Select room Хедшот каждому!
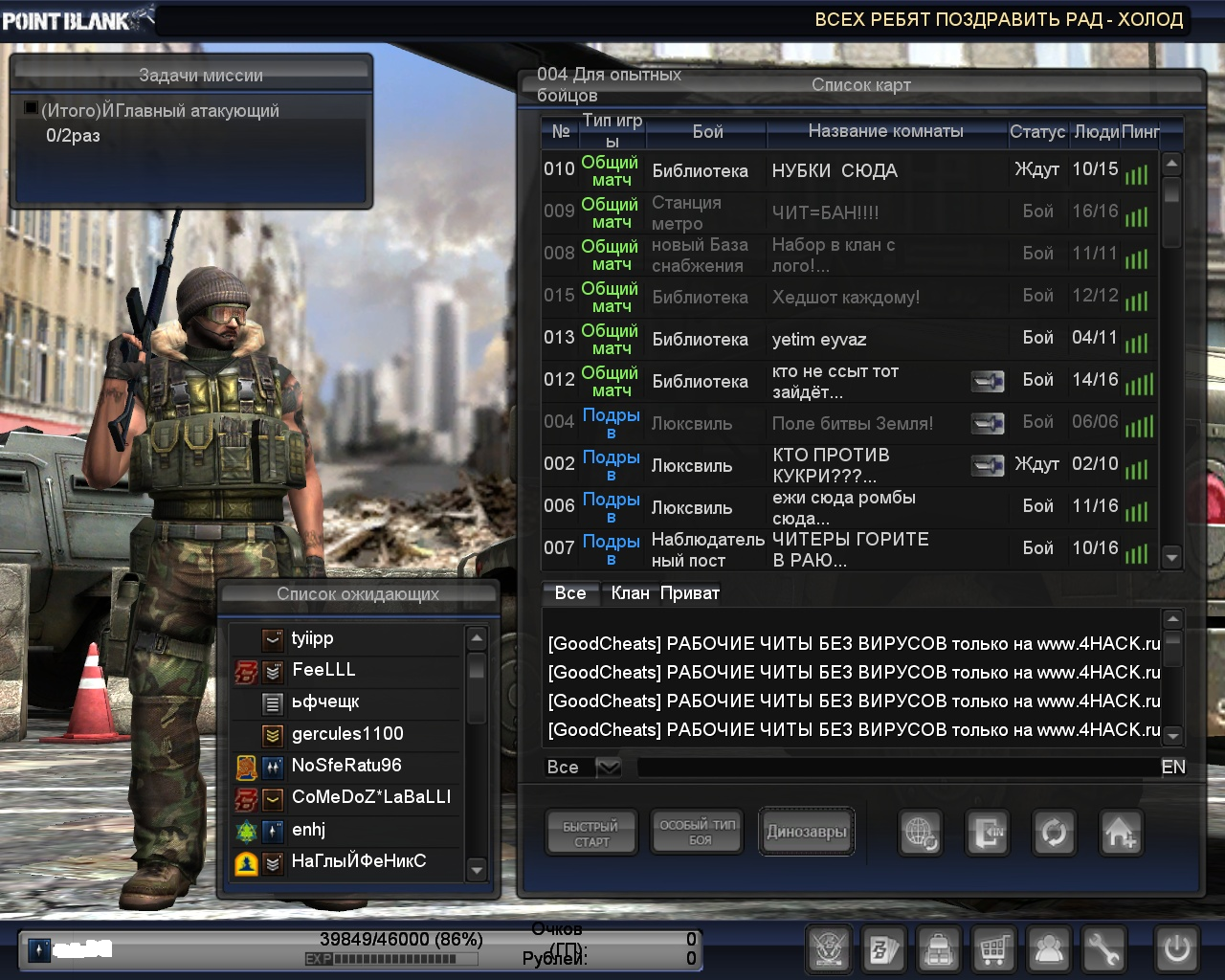 pos(850,297)
